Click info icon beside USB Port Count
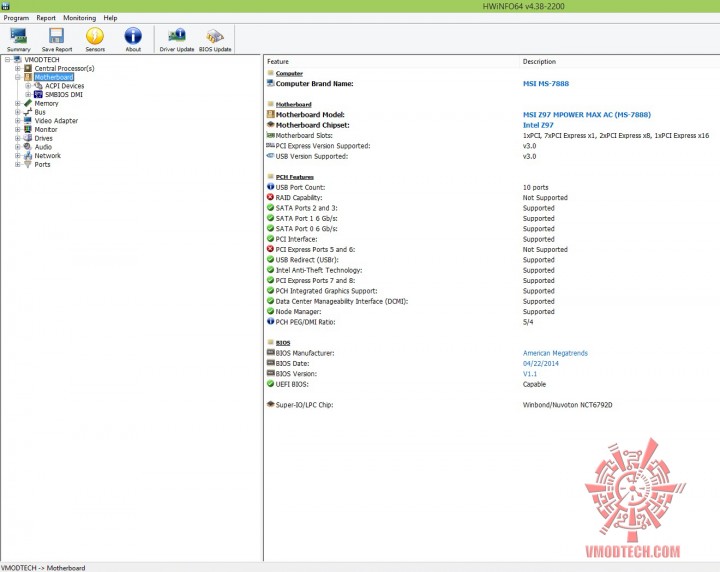Screen dimensions: 720x572 (270, 187)
